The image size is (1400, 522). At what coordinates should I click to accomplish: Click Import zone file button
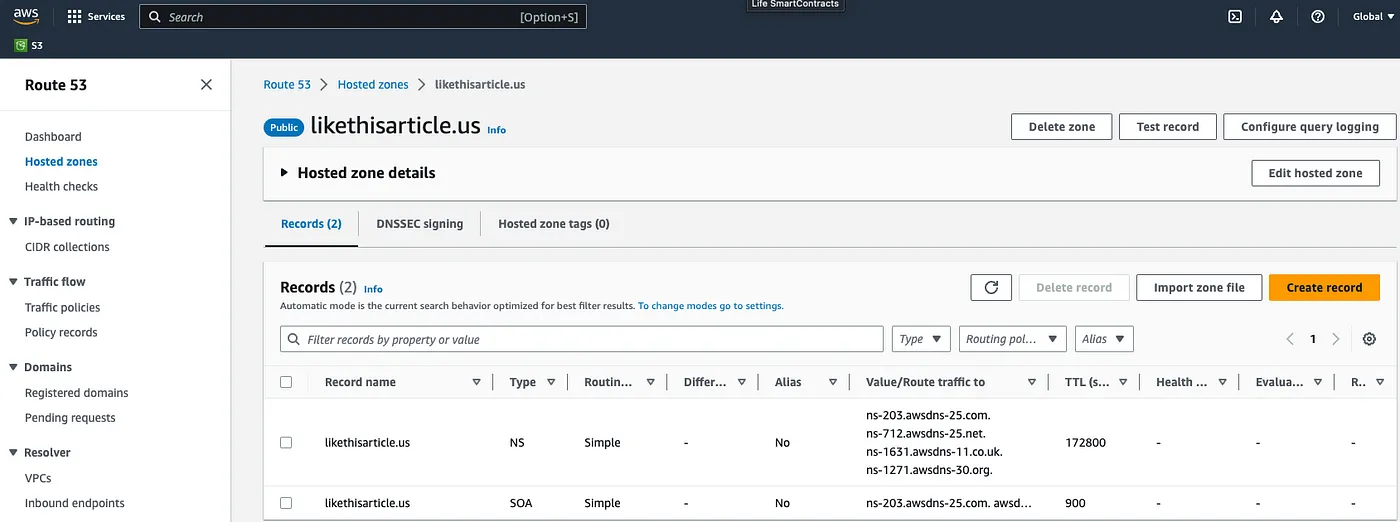pos(1199,287)
